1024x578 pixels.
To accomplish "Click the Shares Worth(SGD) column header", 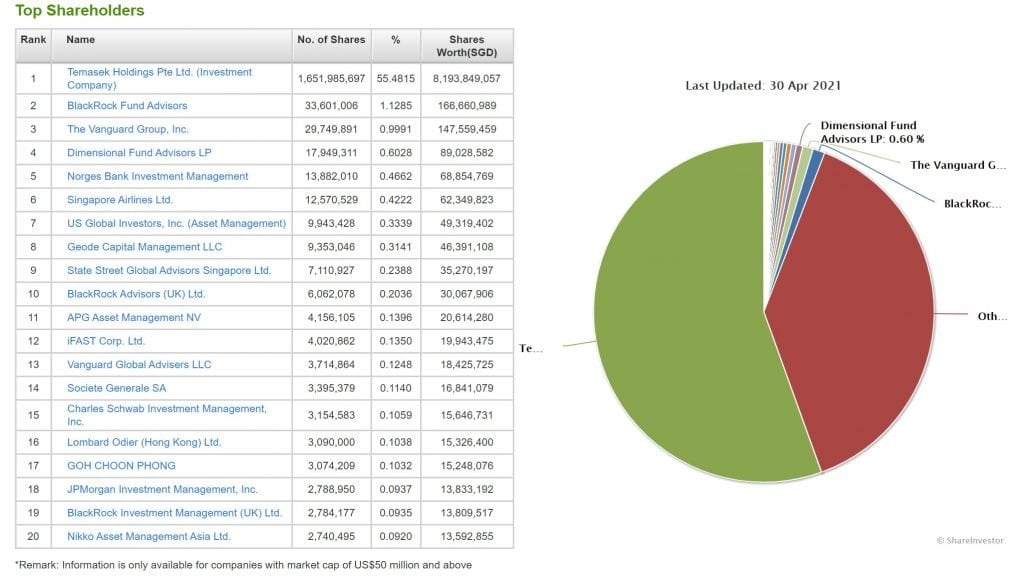I will 466,46.
